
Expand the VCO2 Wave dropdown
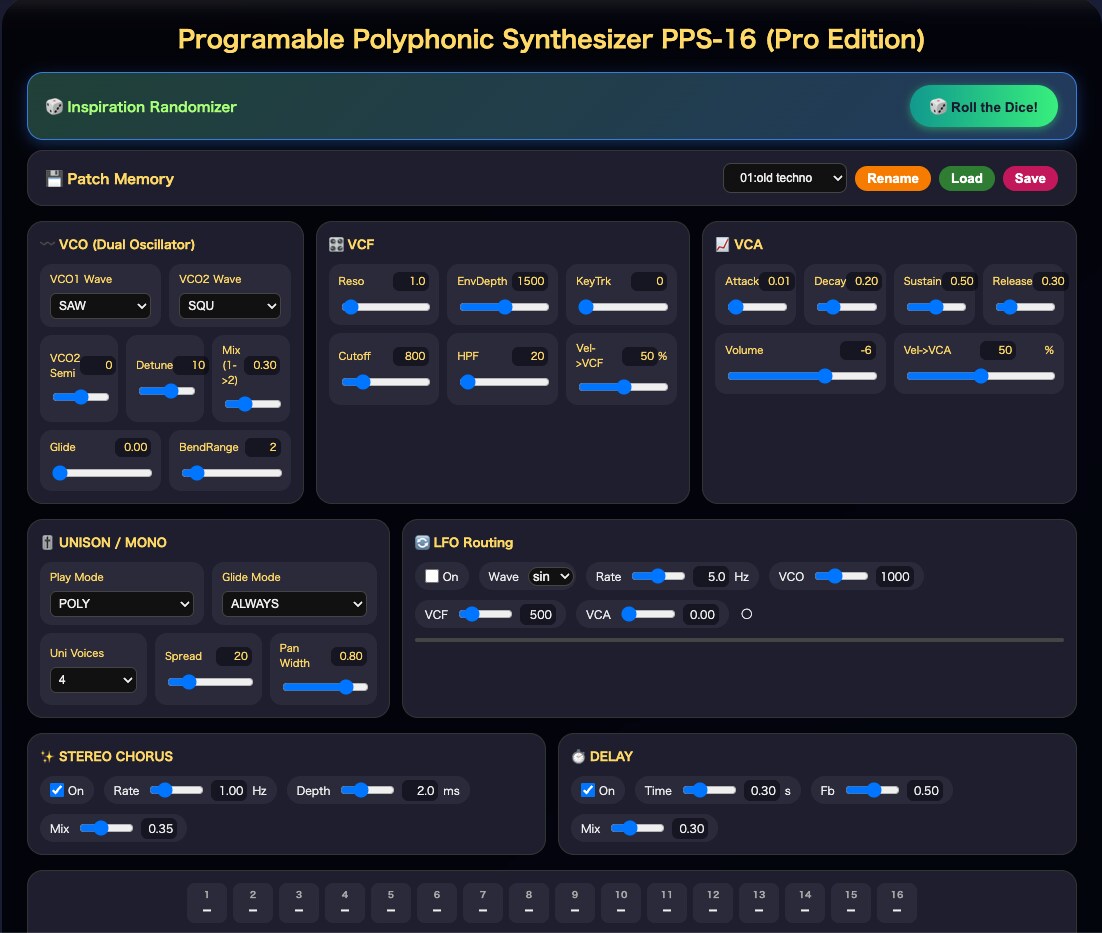pyautogui.click(x=230, y=306)
